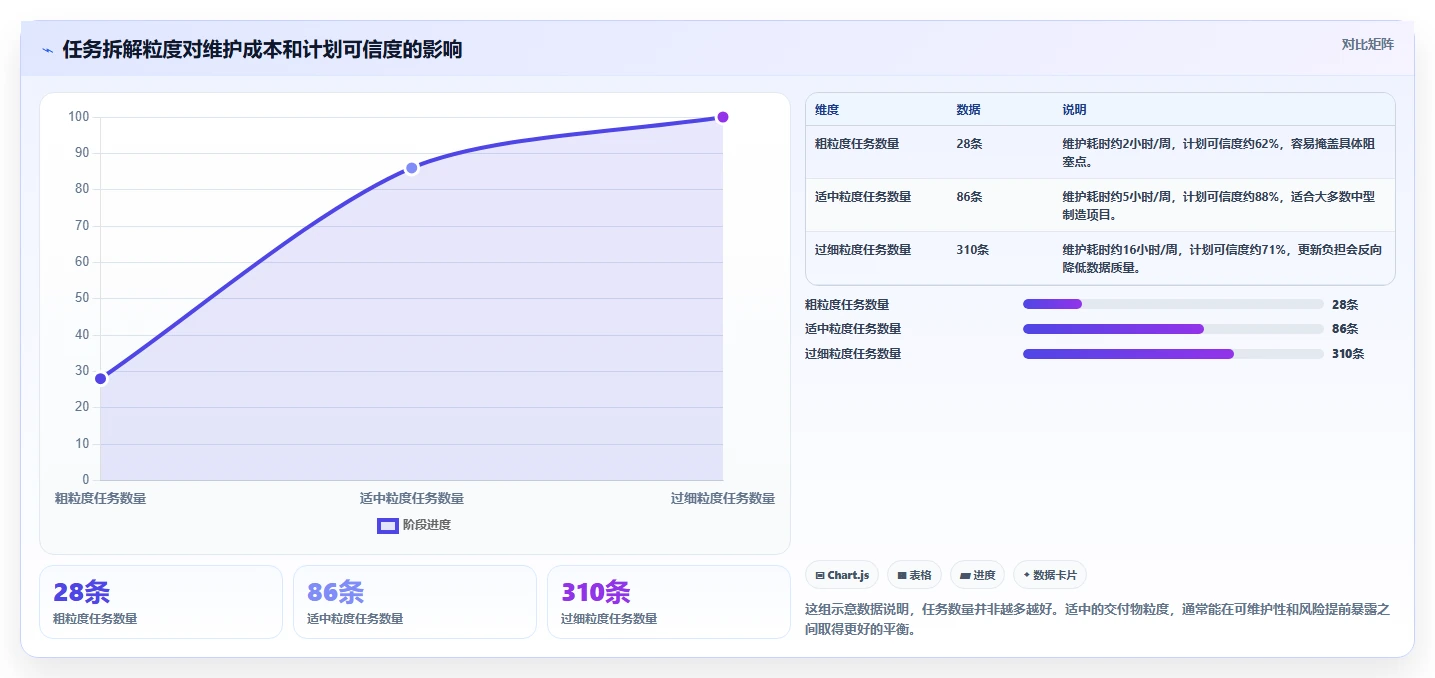The width and height of the screenshot is (1435, 678).
Task: Click the 维度 table column header
Action: point(827,110)
